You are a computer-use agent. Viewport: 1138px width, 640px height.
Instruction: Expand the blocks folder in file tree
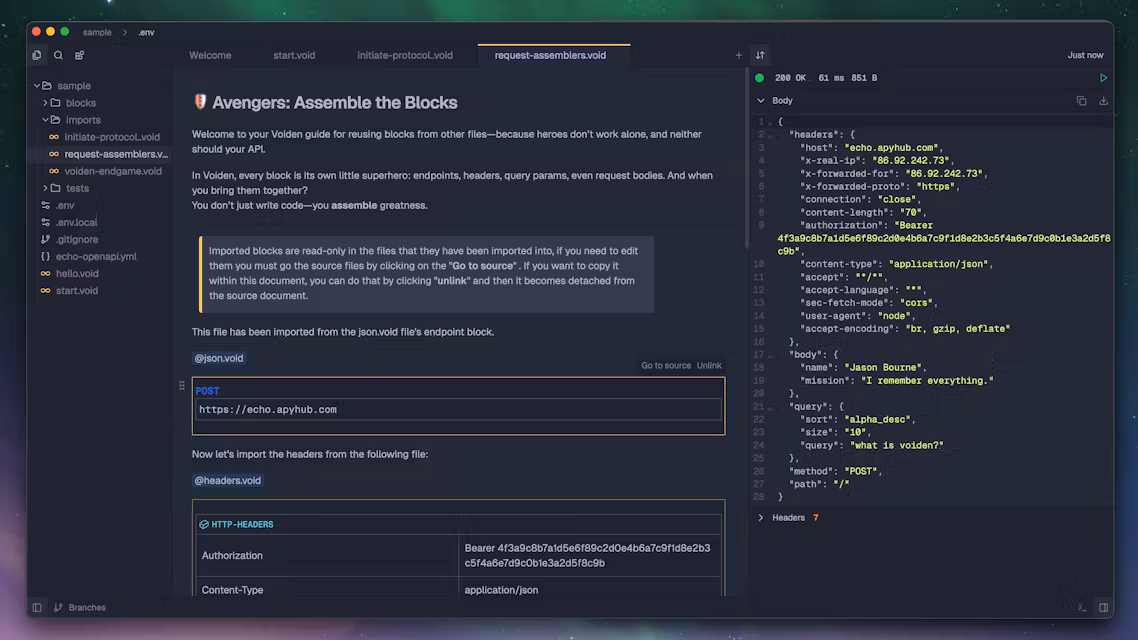[x=80, y=103]
